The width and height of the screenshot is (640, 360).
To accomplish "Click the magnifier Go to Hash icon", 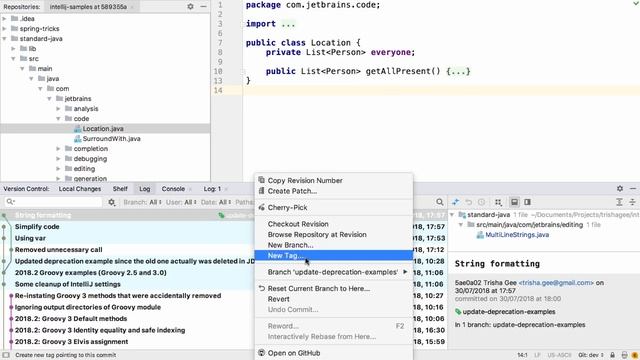I will tap(440, 202).
